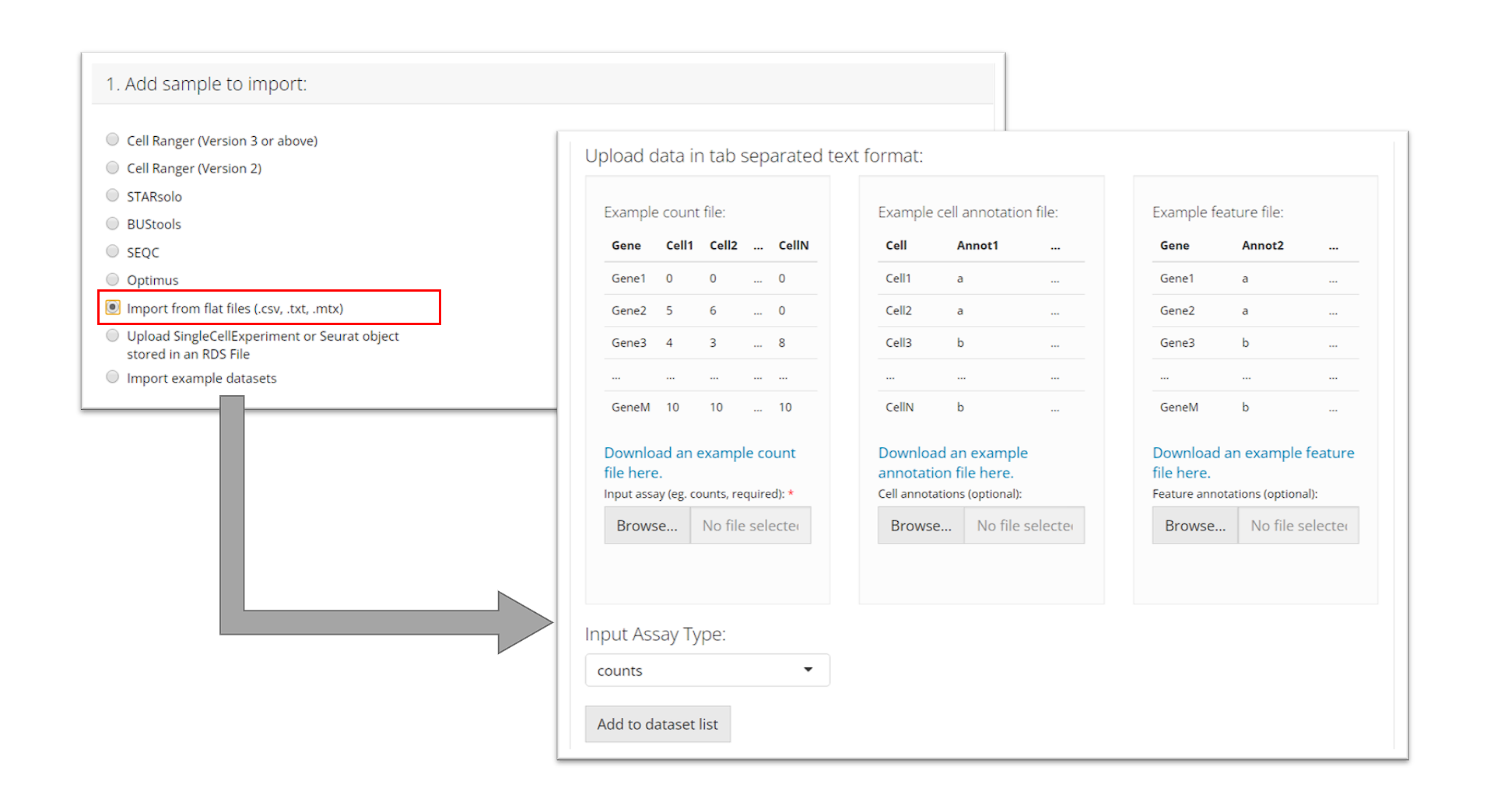Select Cell Ranger (Version 2) radio button

(x=113, y=168)
